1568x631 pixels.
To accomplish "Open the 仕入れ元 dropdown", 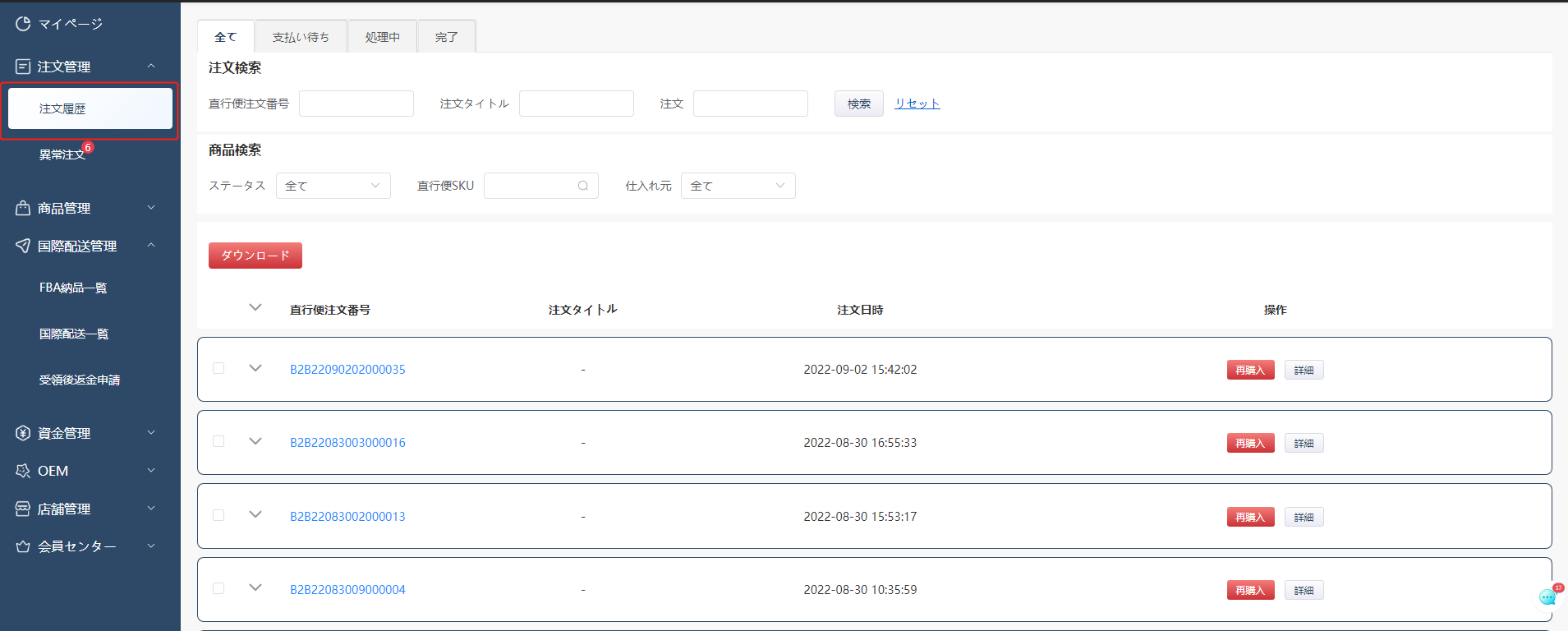I will click(738, 186).
